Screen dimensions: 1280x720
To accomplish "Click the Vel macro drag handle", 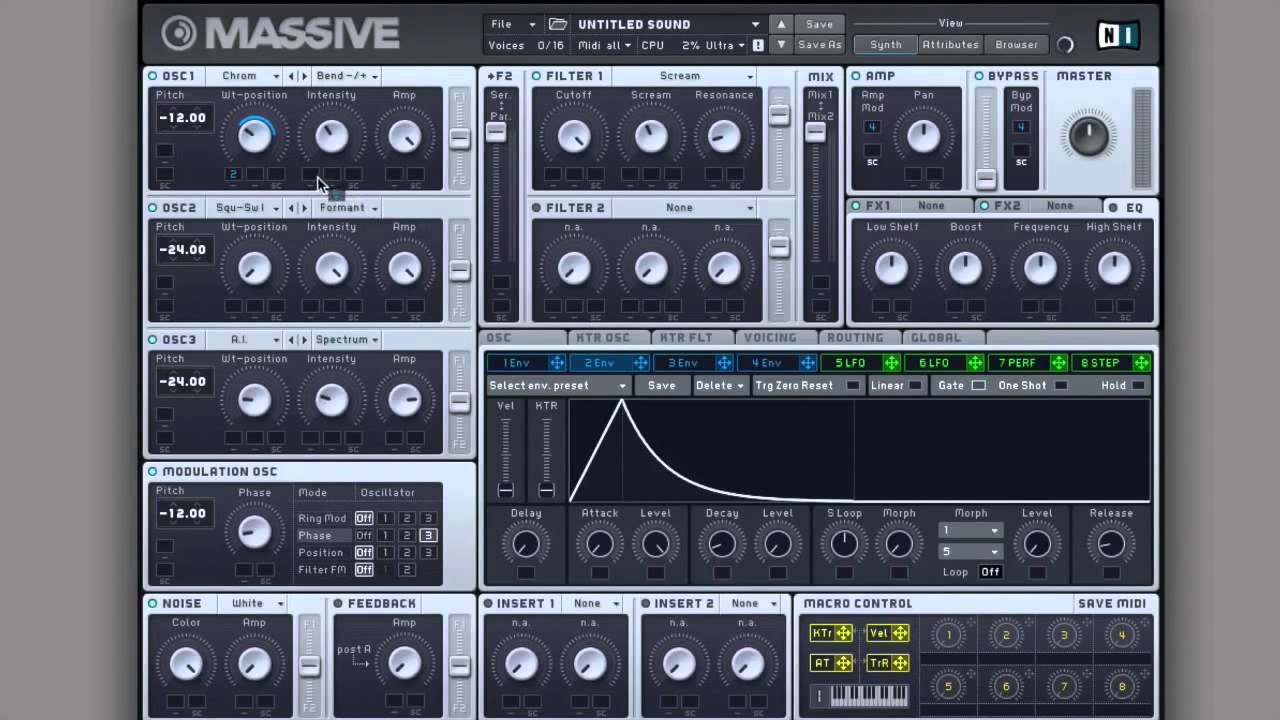I will click(900, 633).
